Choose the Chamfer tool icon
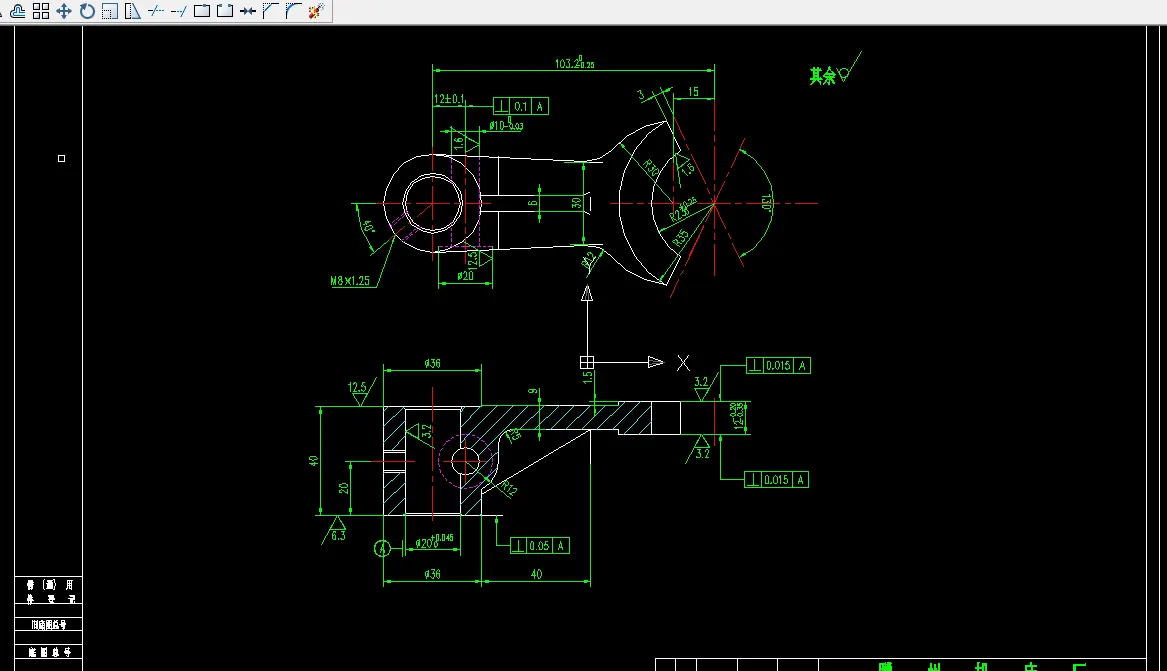 271,10
